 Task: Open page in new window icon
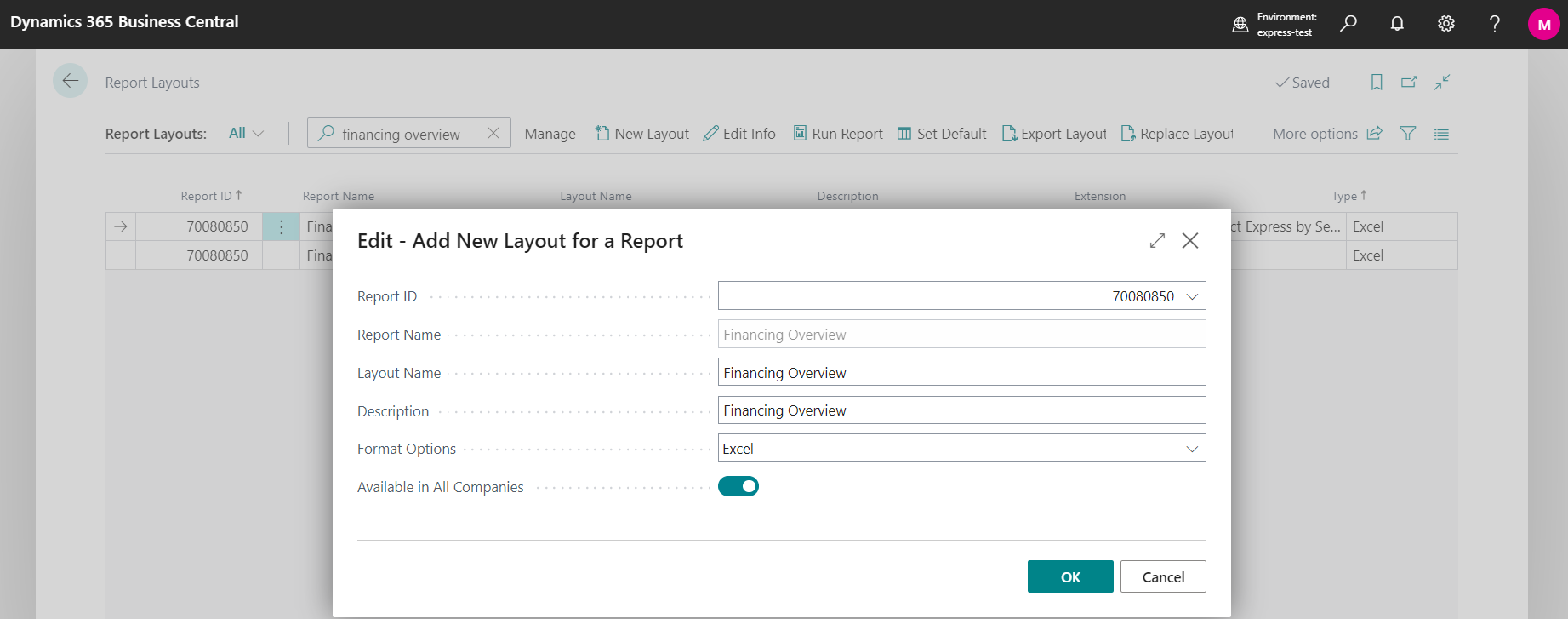pos(1409,82)
